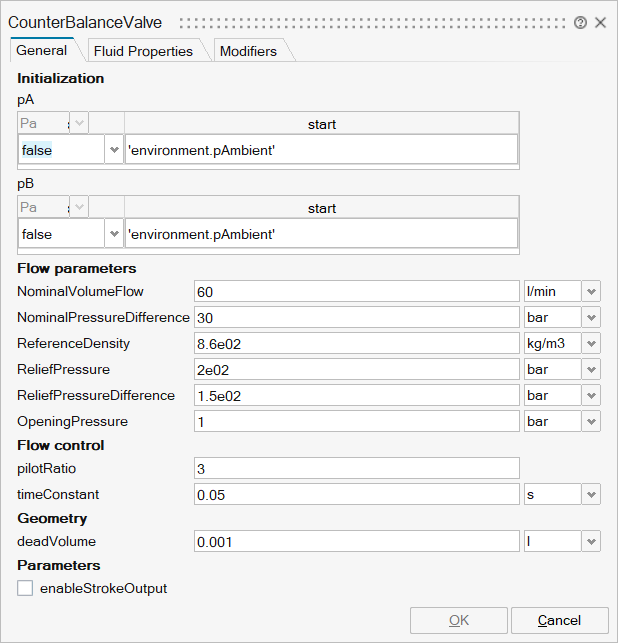Expand ReliefPressure unit dropdown

click(592, 369)
